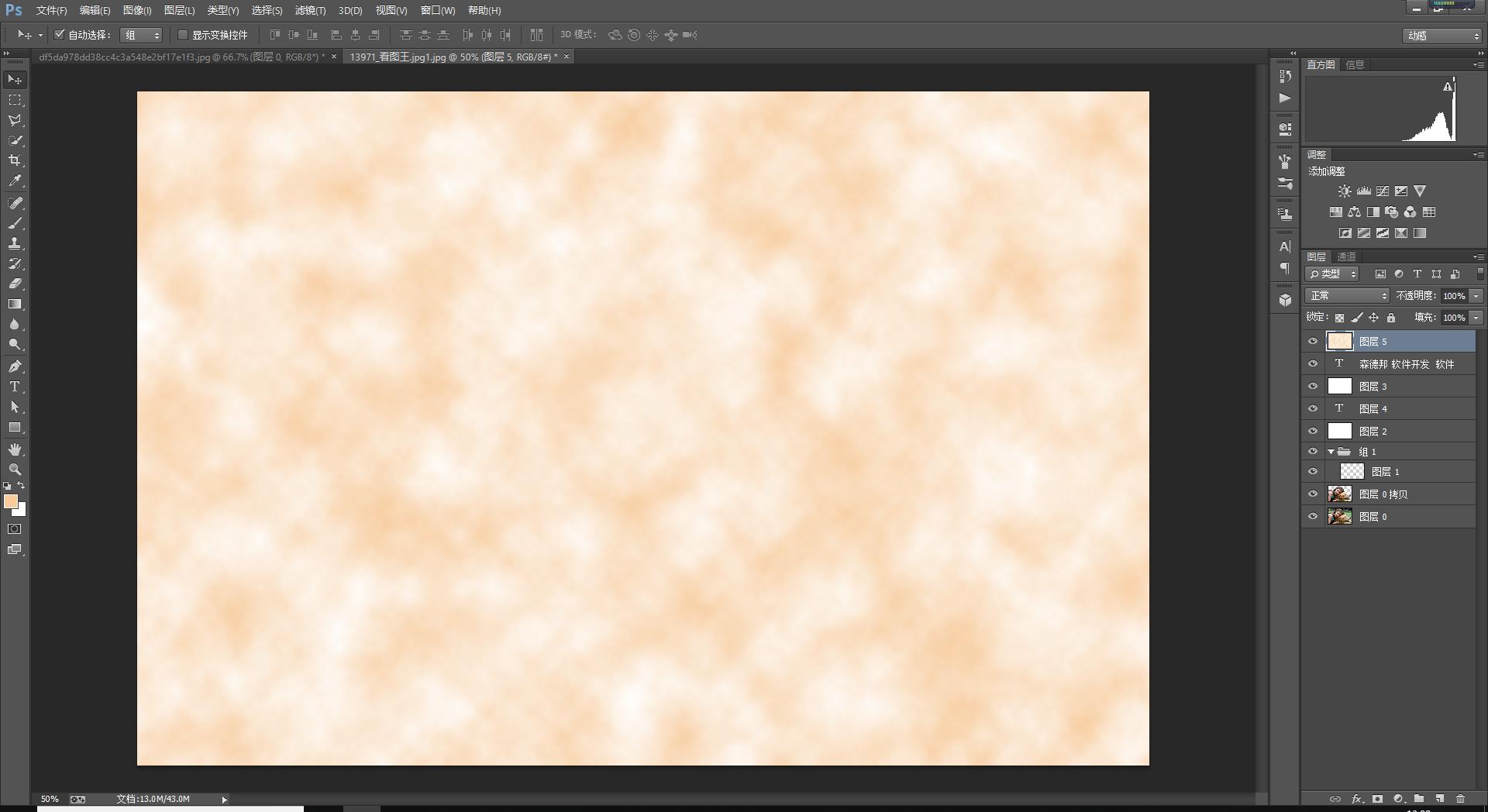This screenshot has width=1488, height=812.
Task: Add a layer mask
Action: coord(1377,799)
